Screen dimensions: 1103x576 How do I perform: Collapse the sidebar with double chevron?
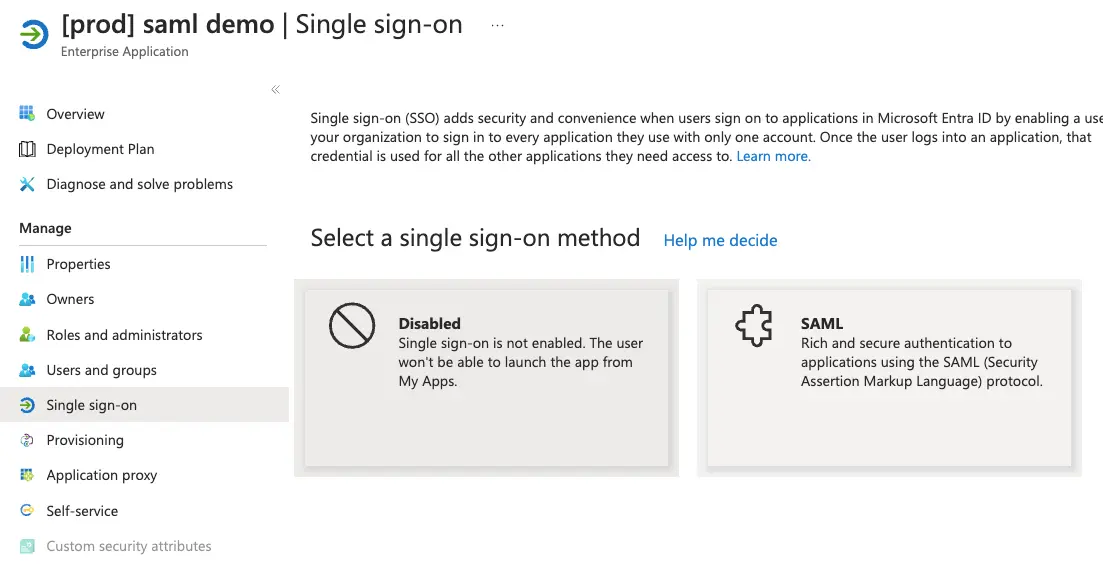tap(275, 90)
